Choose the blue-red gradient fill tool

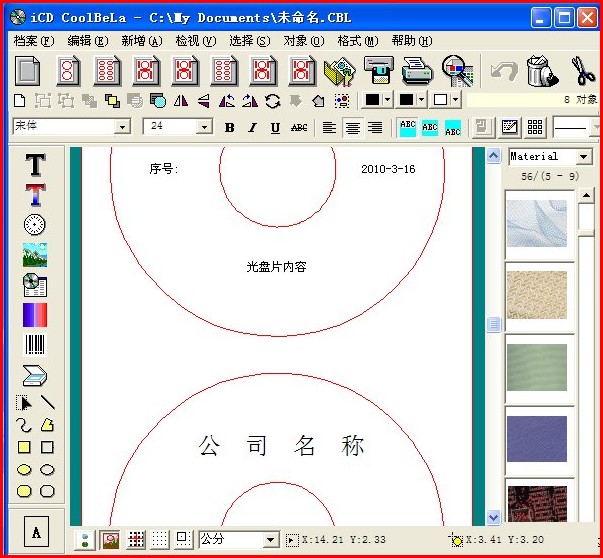(x=35, y=315)
